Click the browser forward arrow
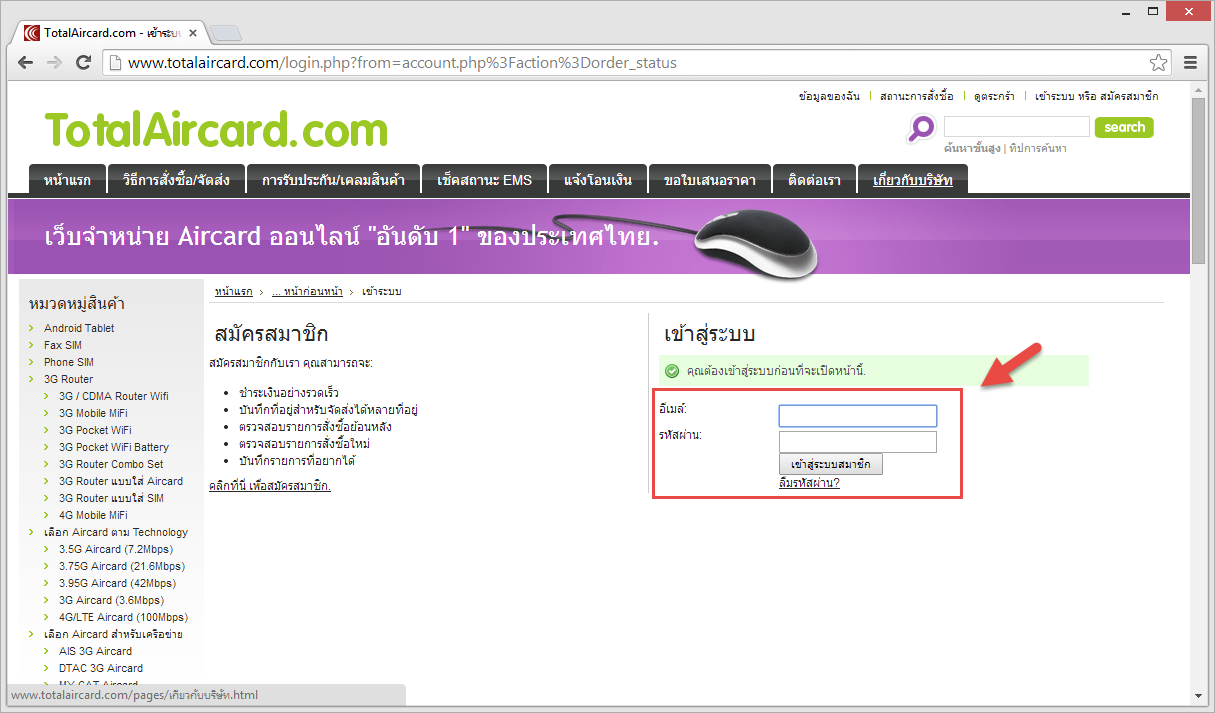 tap(55, 62)
